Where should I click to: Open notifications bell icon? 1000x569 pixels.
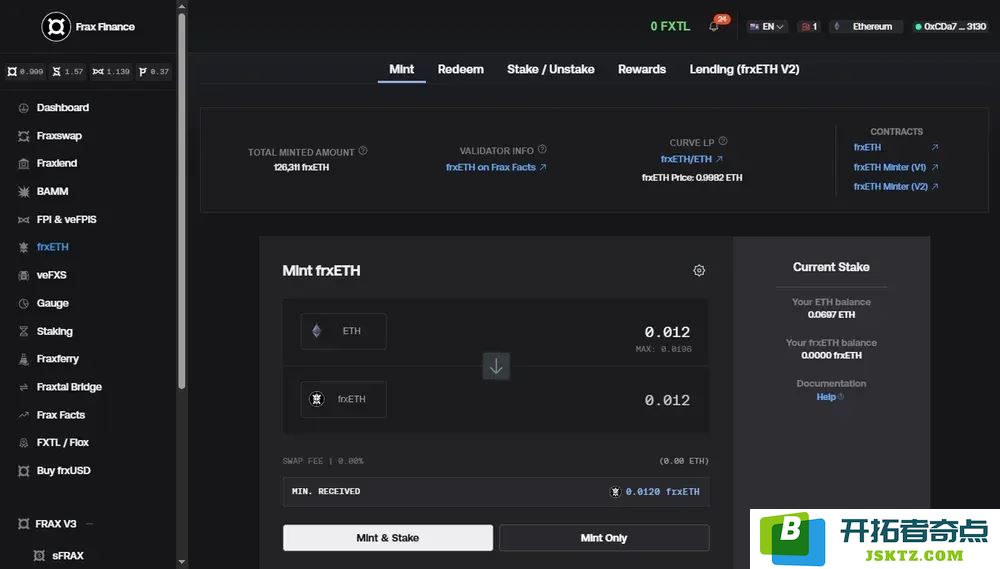pyautogui.click(x=714, y=27)
